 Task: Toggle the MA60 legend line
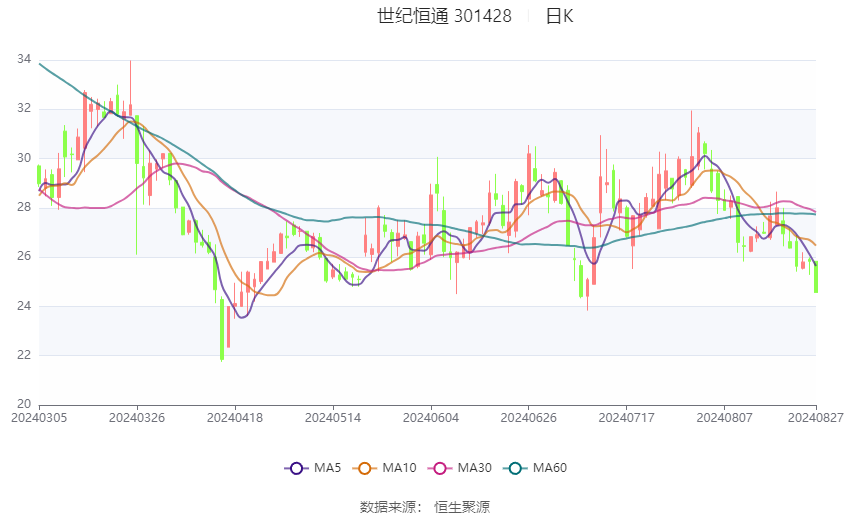point(535,468)
